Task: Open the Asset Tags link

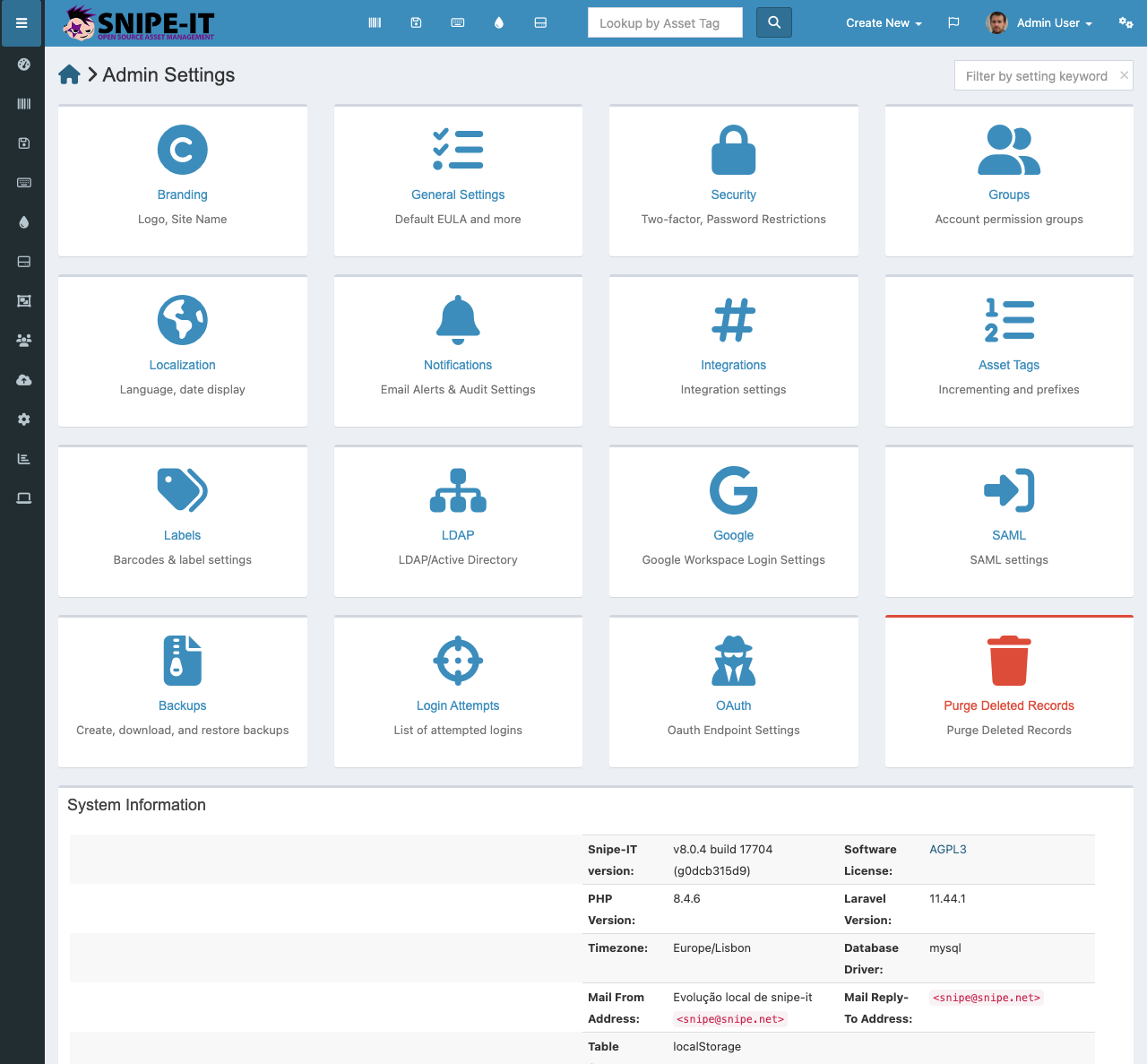Action: 1009,365
